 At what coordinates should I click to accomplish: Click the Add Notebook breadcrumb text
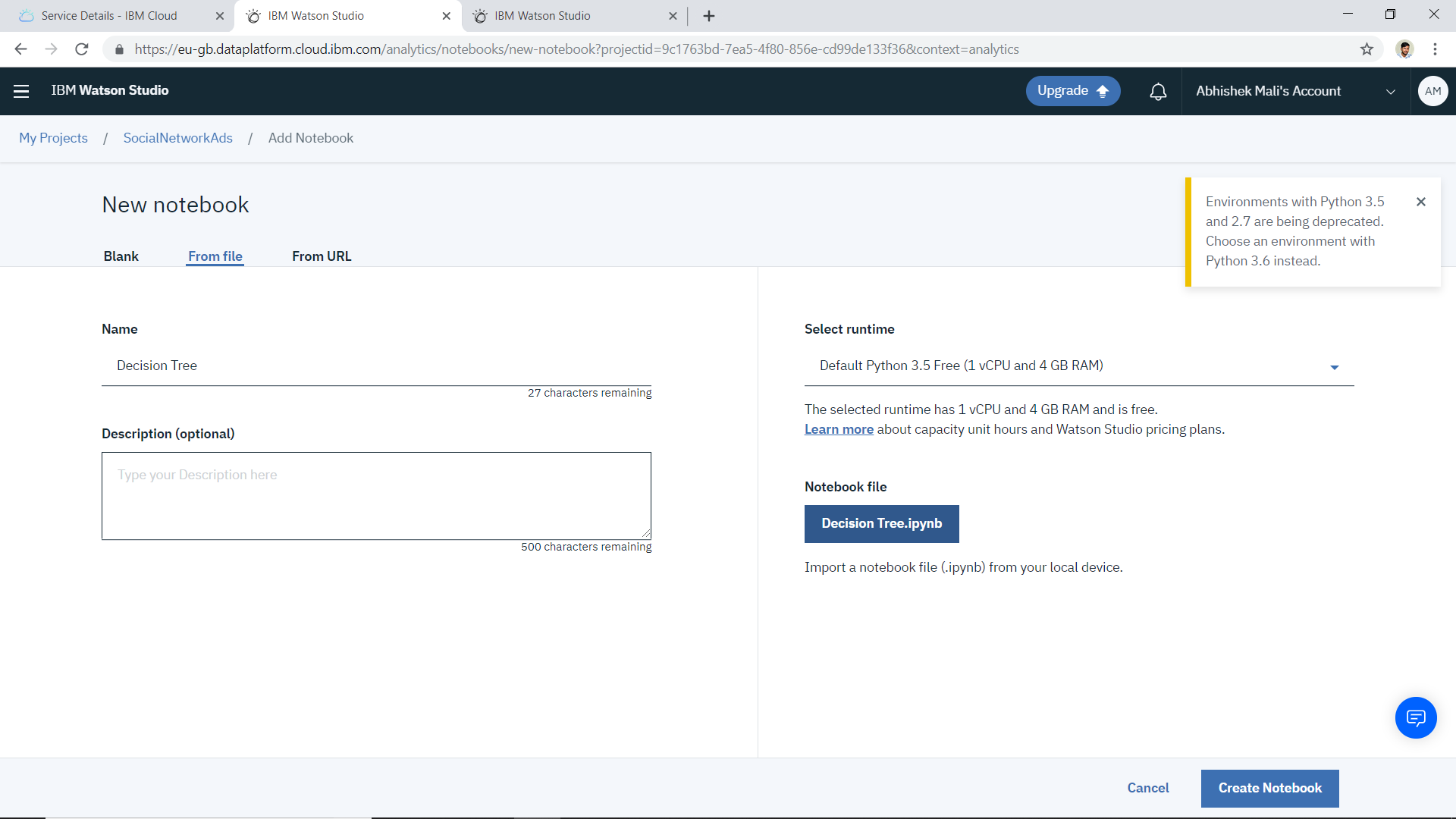coord(311,138)
